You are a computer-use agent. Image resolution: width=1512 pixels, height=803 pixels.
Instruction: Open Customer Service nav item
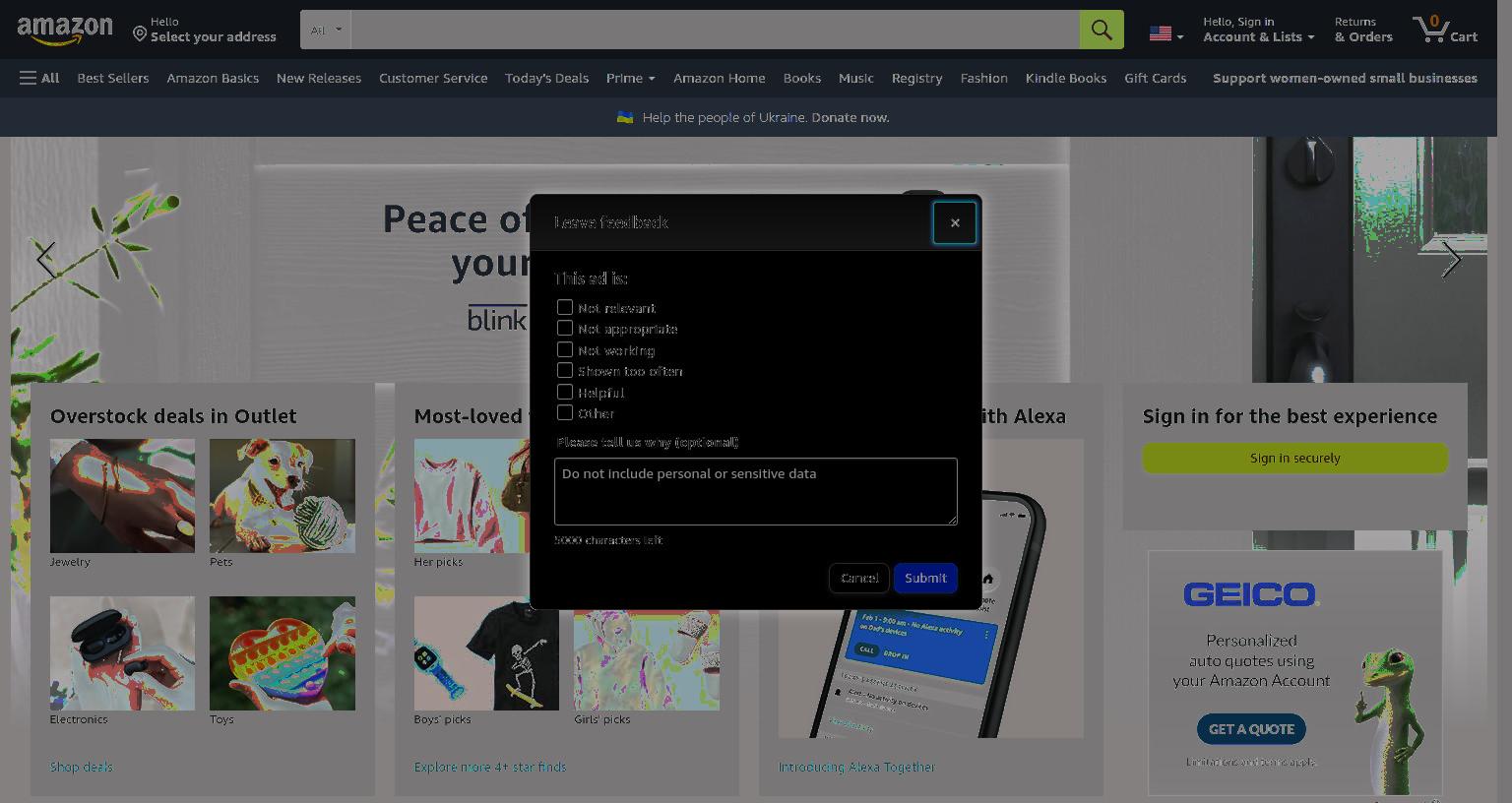pyautogui.click(x=433, y=78)
